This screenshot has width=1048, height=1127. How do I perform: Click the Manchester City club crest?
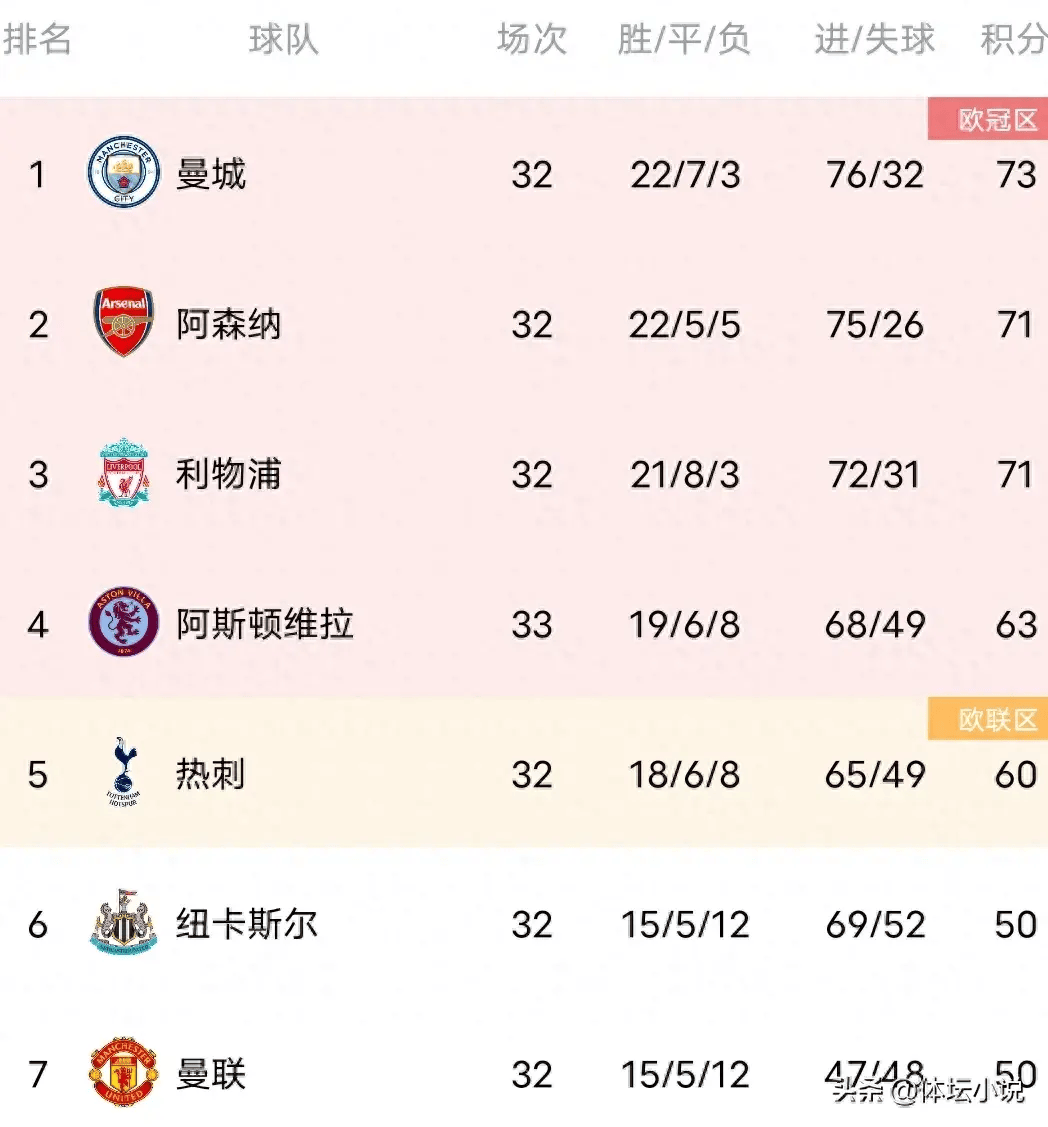click(x=124, y=172)
